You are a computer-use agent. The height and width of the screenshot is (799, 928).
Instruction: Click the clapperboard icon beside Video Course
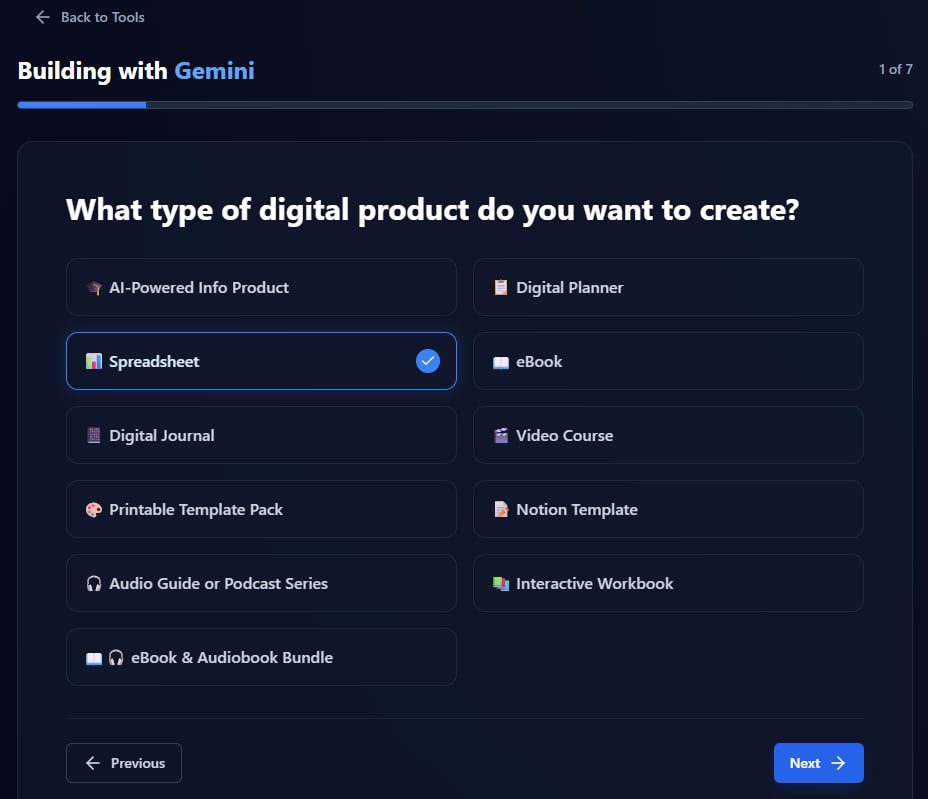coord(501,436)
